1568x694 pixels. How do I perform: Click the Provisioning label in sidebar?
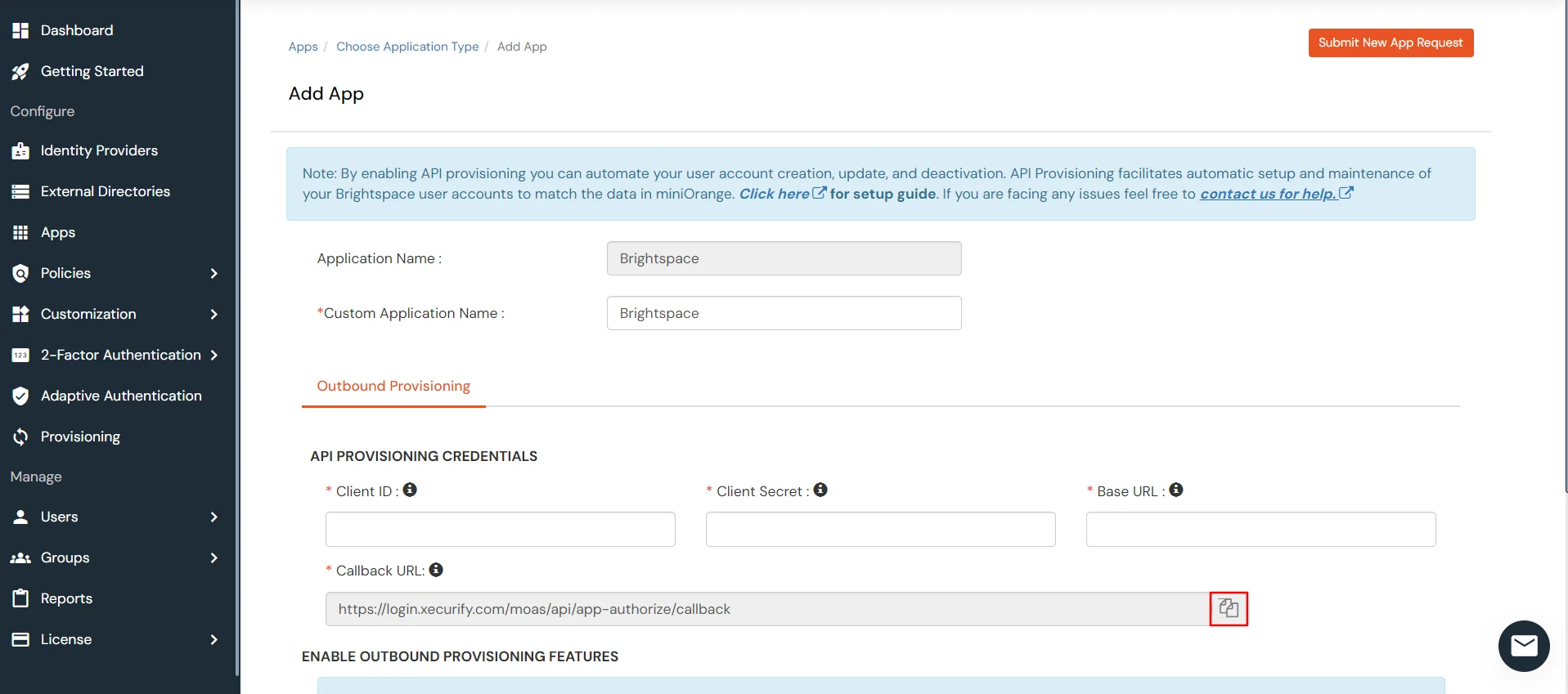coord(80,437)
